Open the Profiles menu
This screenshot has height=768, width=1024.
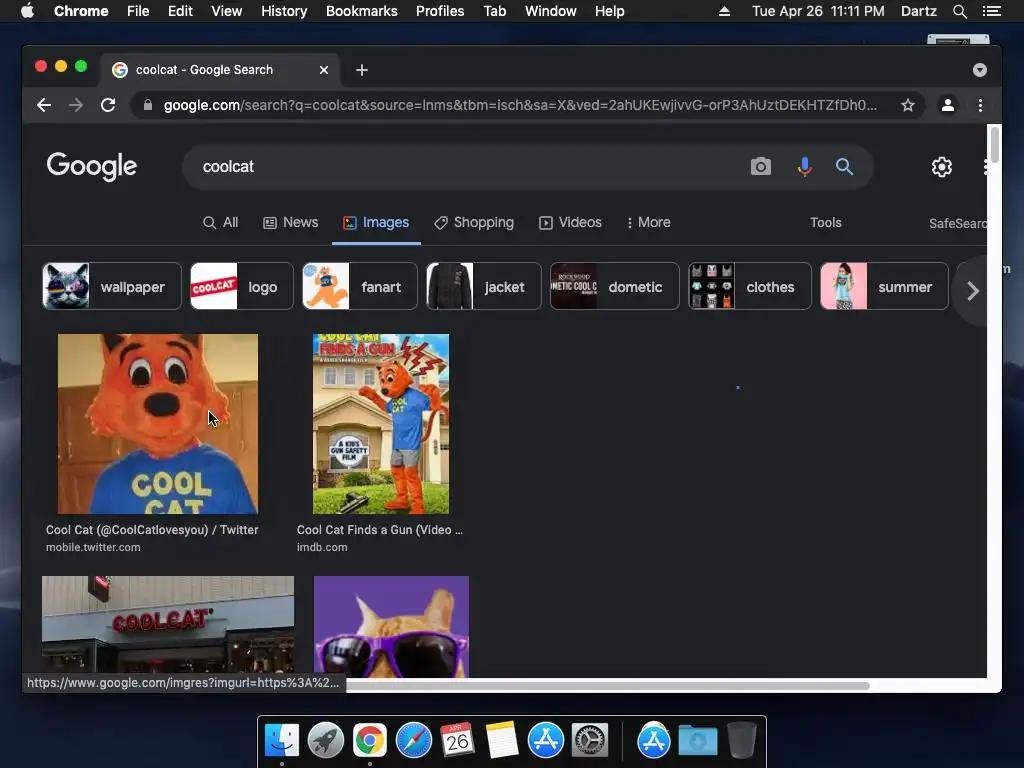tap(440, 11)
